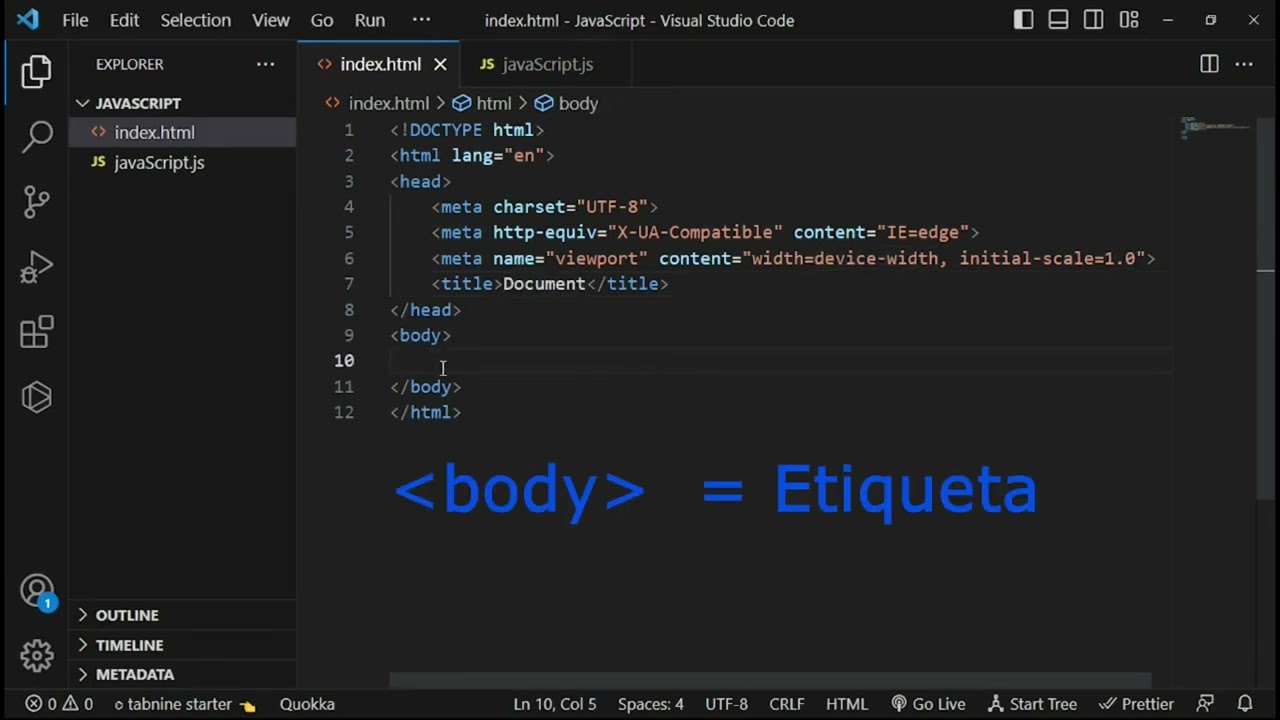Open the Go menu
Viewport: 1280px width, 720px height.
(321, 20)
